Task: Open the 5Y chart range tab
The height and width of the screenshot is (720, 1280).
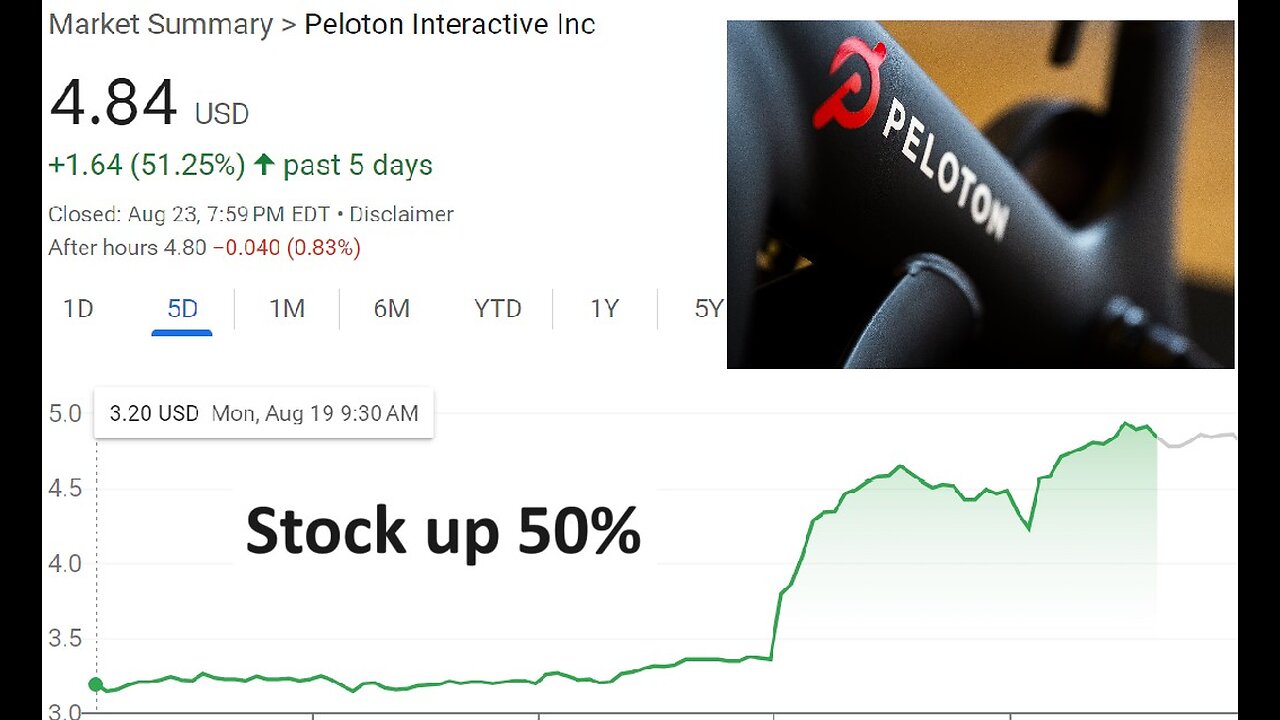Action: click(707, 309)
